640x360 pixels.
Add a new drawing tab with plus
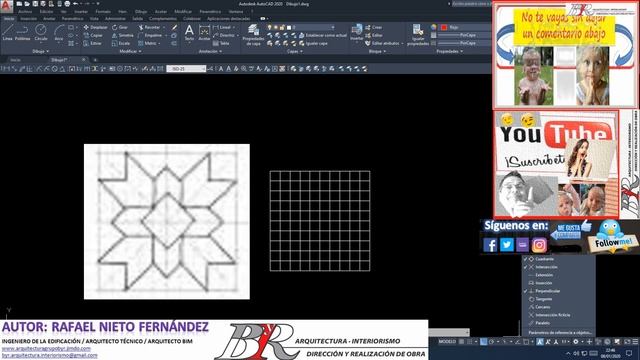pos(95,60)
